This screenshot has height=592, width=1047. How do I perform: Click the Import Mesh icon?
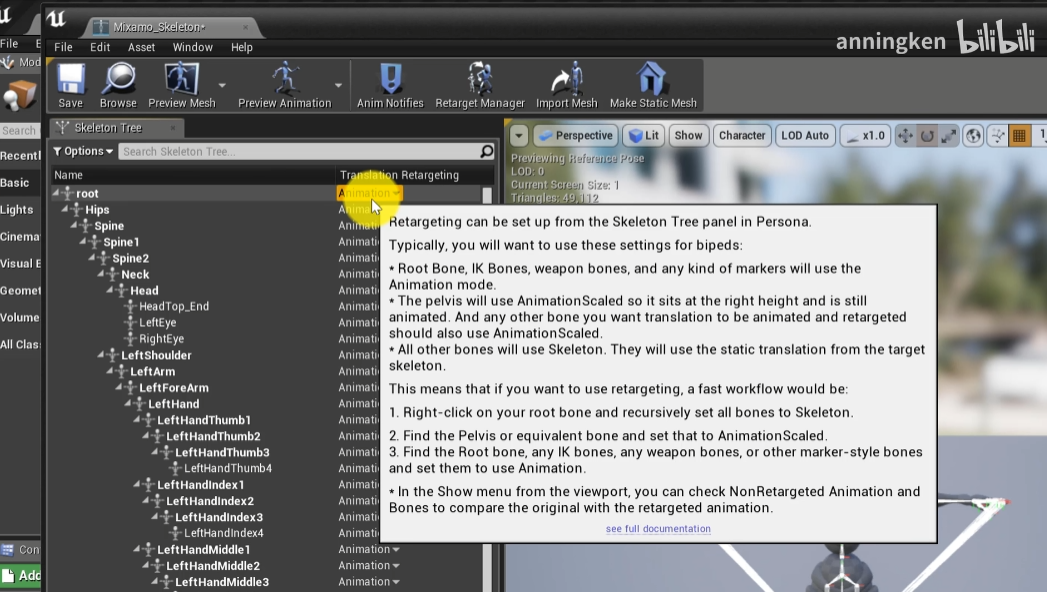(566, 85)
